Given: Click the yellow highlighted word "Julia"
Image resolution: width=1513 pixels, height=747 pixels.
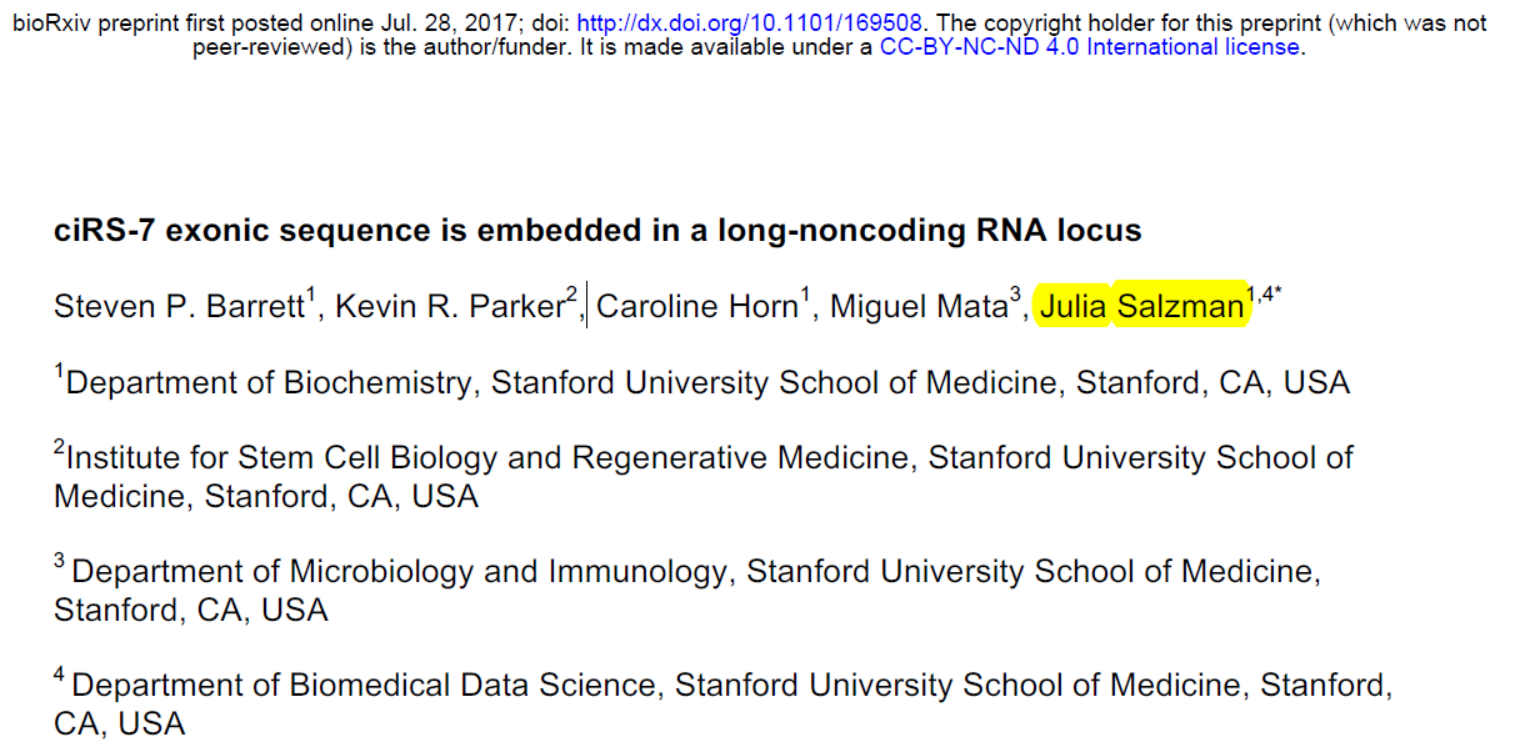Looking at the screenshot, I should [x=1074, y=306].
